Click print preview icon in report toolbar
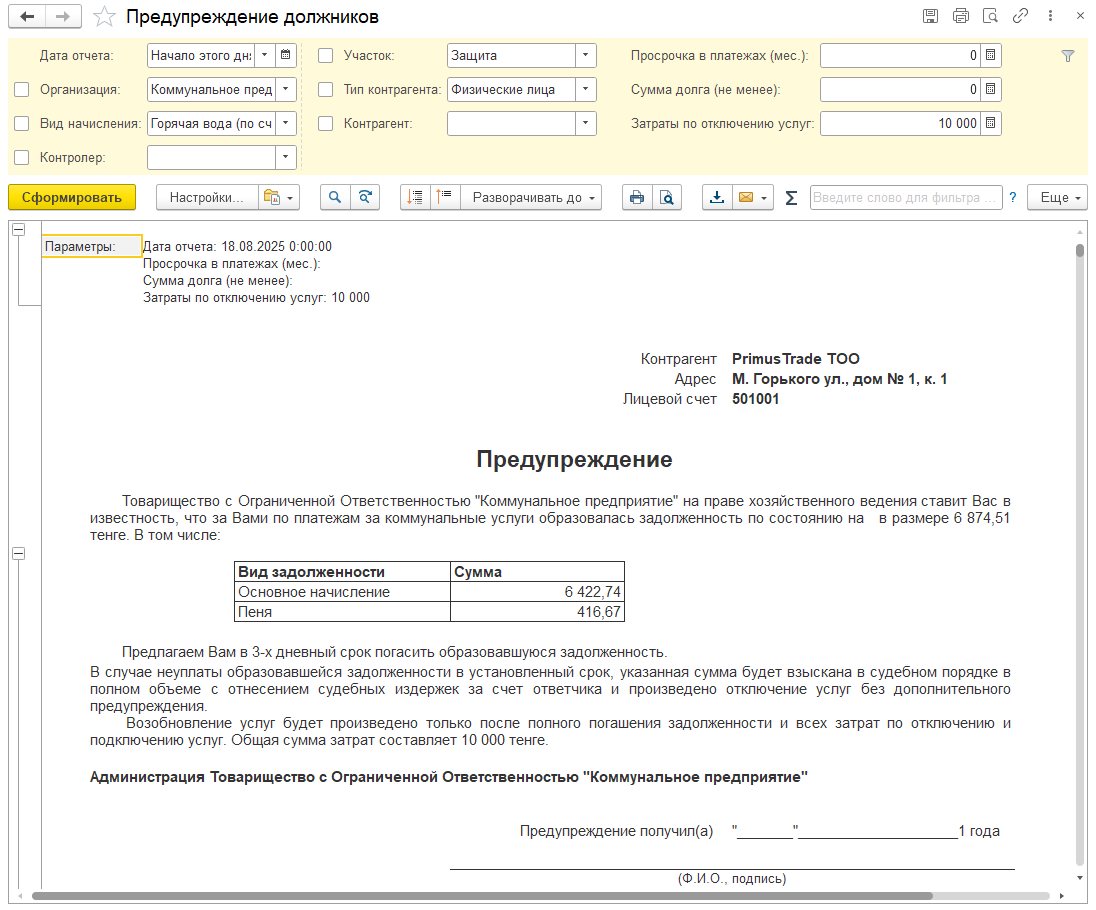Image resolution: width=1096 pixels, height=910 pixels. pos(666,198)
